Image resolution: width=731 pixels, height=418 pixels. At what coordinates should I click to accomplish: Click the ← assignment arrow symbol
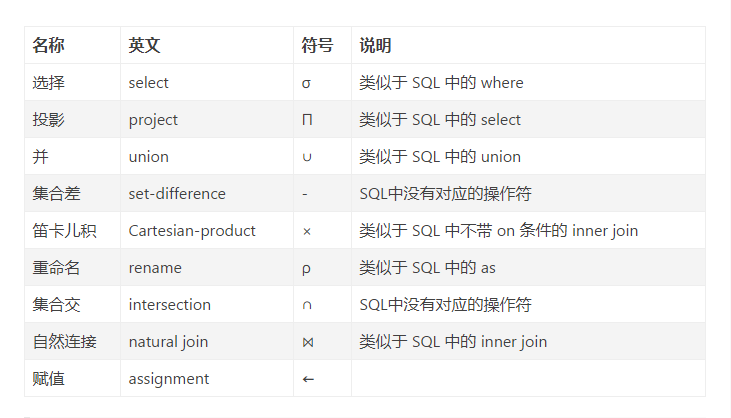pos(308,379)
